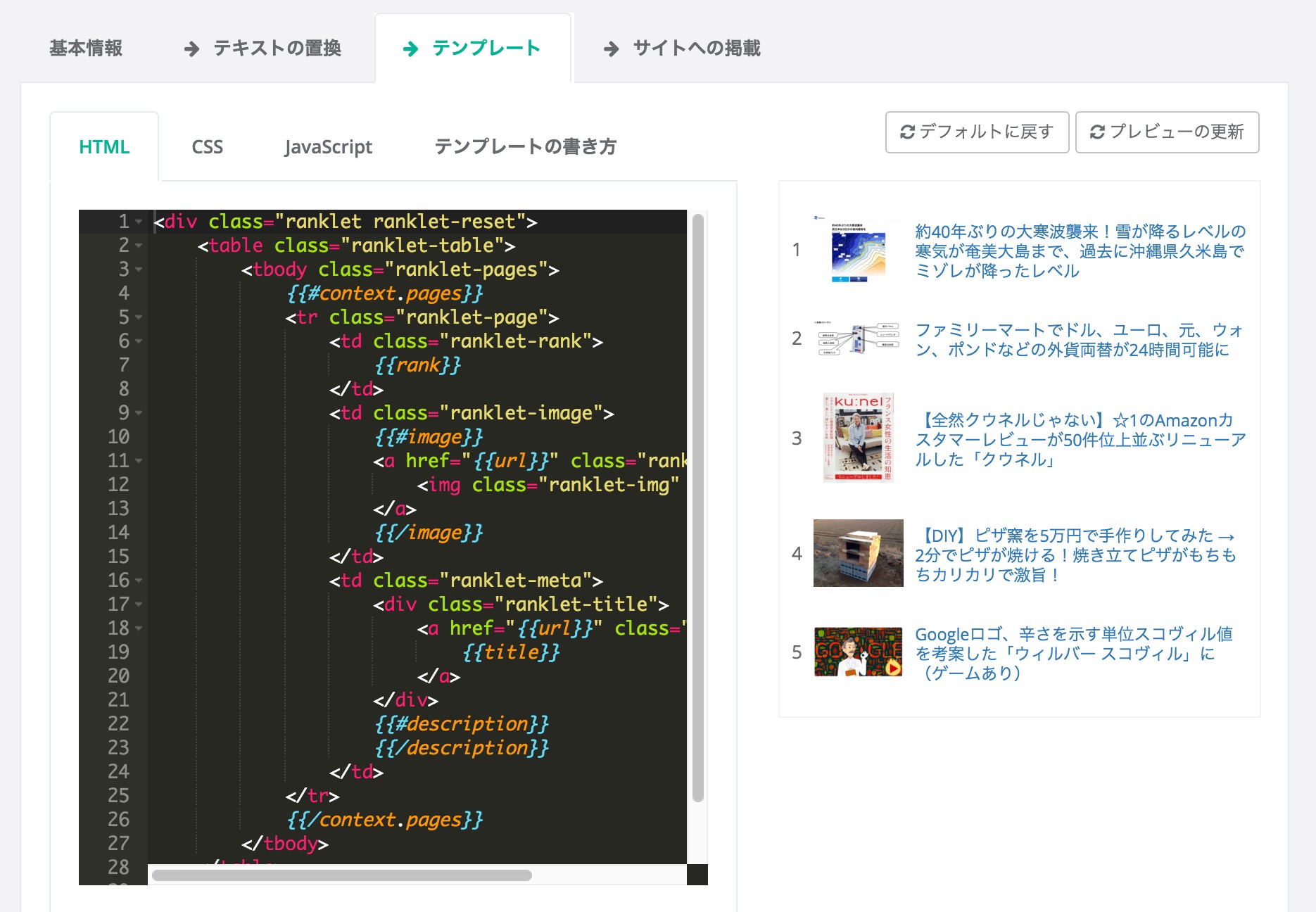The height and width of the screenshot is (912, 1316).
Task: Open the DIY ピザ窯 article link
Action: coord(1076,555)
